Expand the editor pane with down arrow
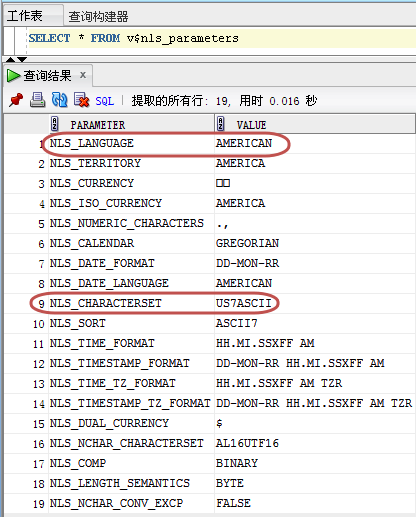This screenshot has width=416, height=517. point(22,59)
